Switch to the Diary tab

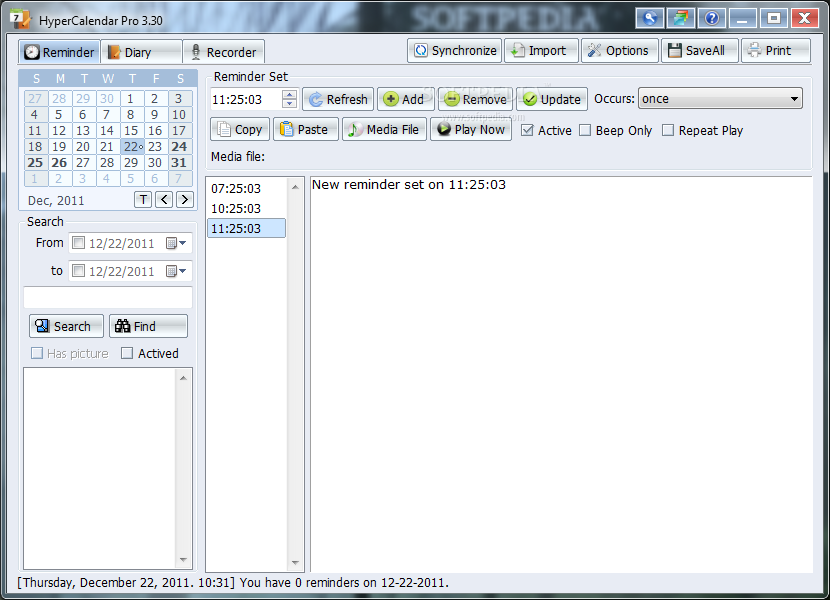click(141, 52)
